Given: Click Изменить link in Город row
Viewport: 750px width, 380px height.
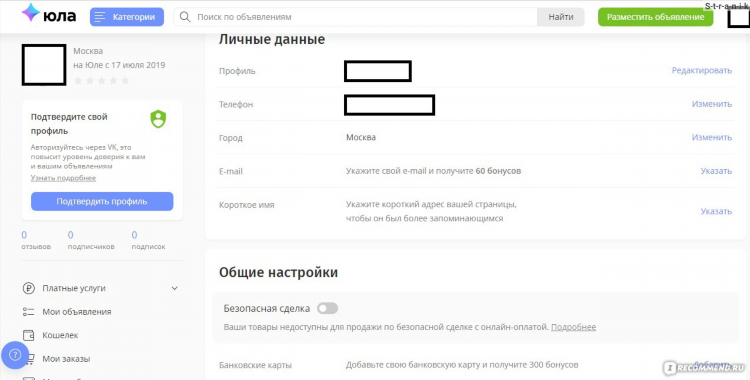Looking at the screenshot, I should click(x=712, y=137).
